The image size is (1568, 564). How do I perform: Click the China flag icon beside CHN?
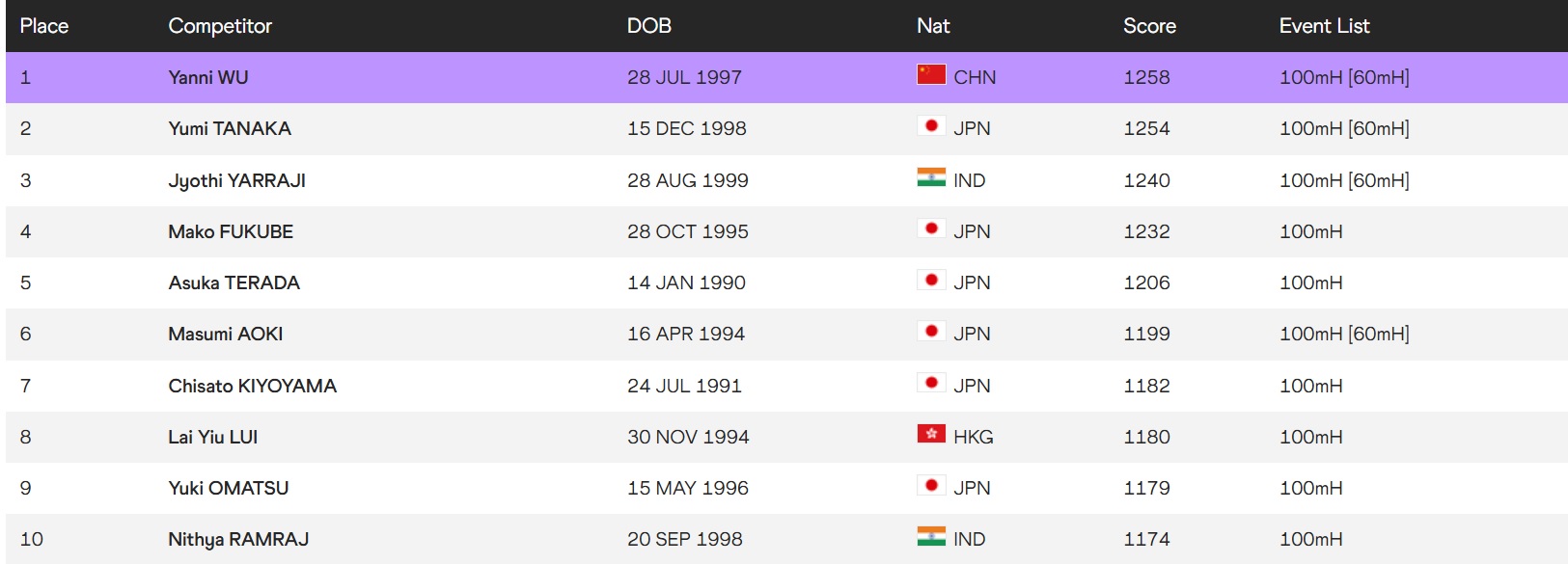point(931,74)
